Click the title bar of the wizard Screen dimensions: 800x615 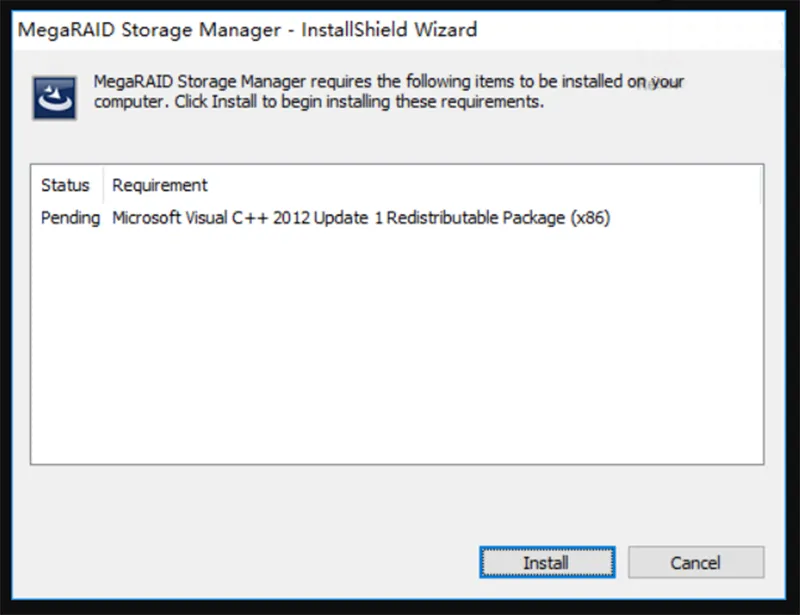[400, 30]
